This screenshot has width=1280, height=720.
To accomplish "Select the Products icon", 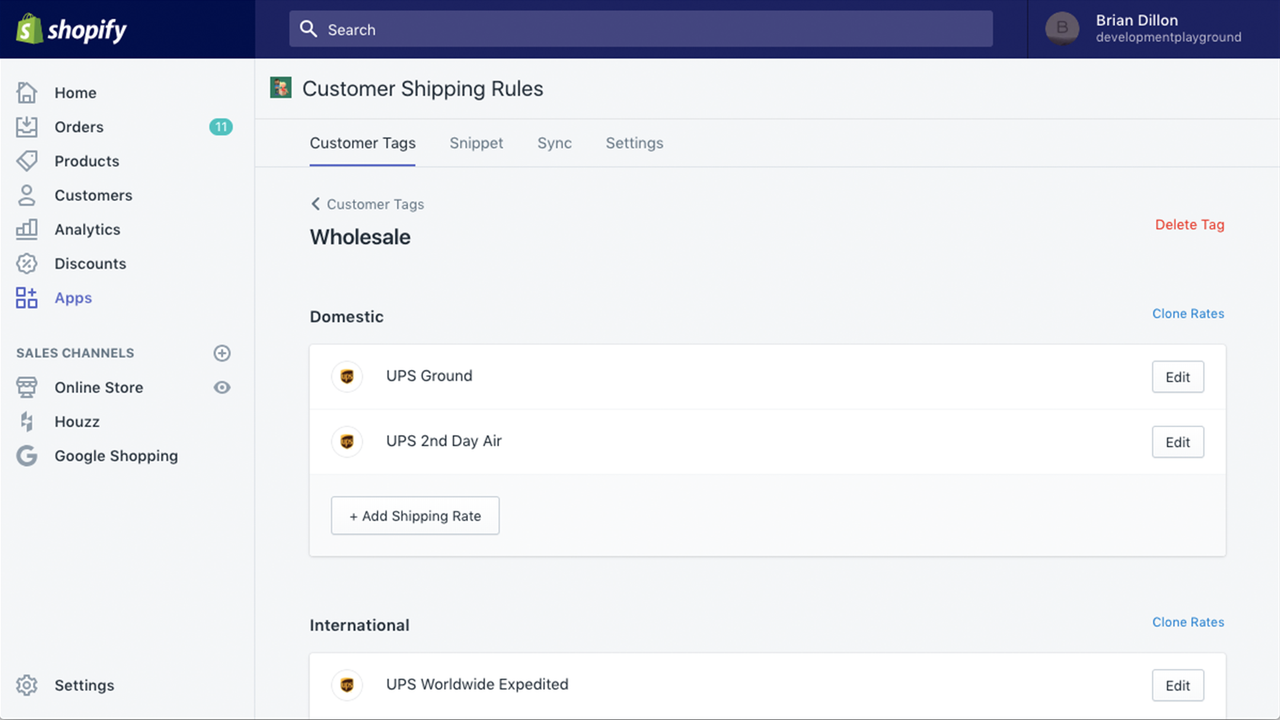I will pos(27,161).
